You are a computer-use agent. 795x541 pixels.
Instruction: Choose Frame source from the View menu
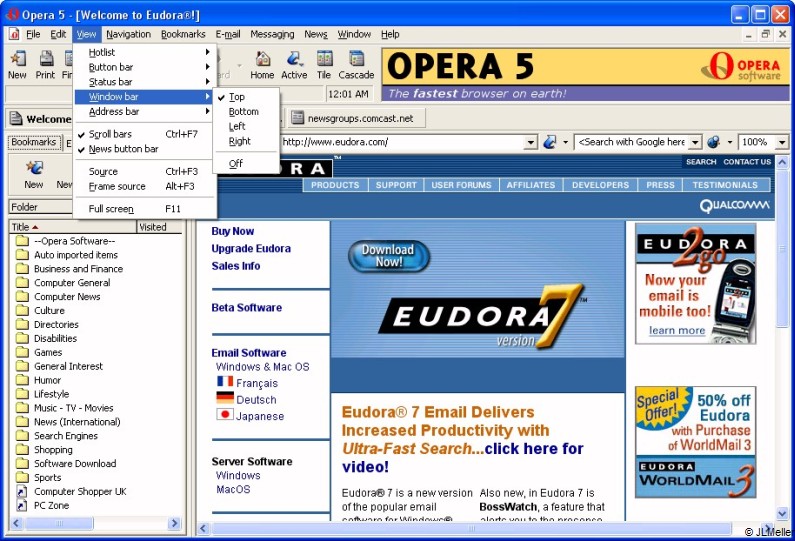coord(144,186)
